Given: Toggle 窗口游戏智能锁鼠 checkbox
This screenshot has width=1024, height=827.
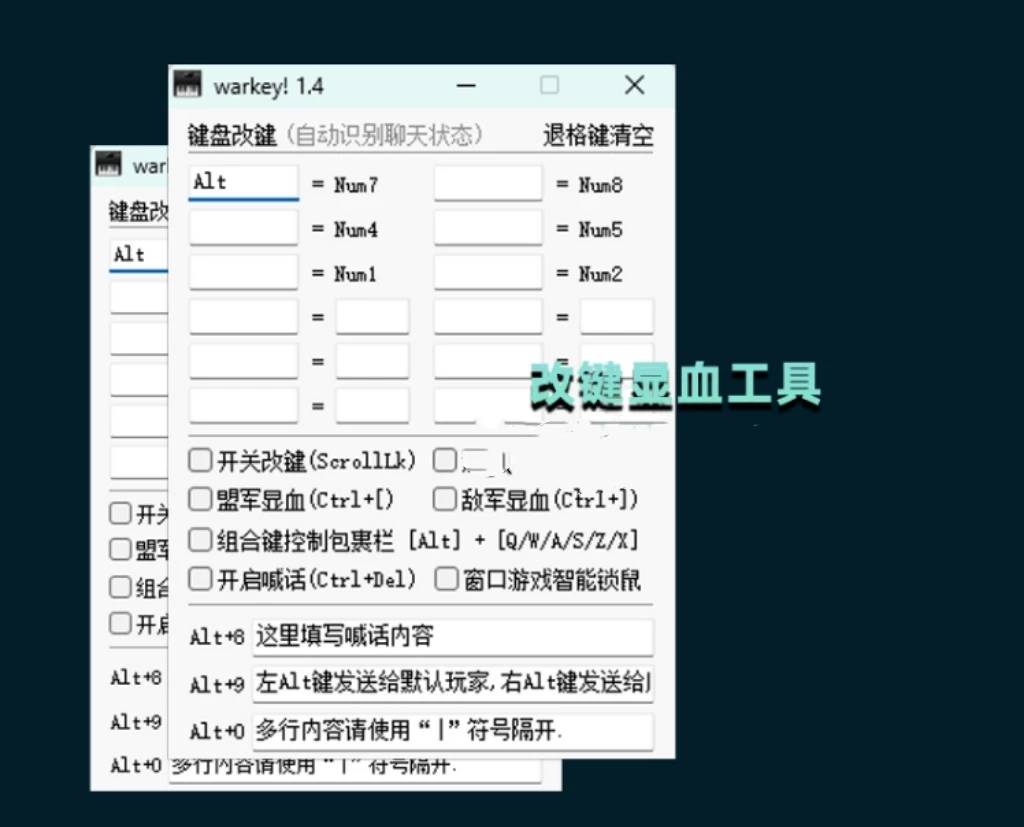Looking at the screenshot, I should (447, 579).
